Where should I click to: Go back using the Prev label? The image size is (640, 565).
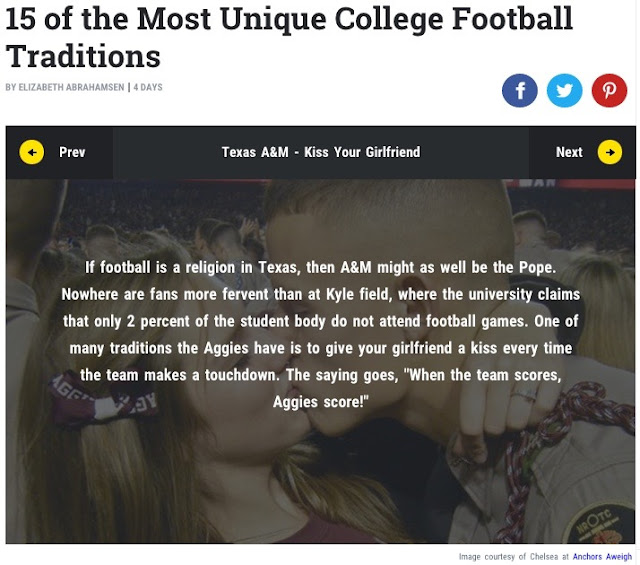[72, 152]
